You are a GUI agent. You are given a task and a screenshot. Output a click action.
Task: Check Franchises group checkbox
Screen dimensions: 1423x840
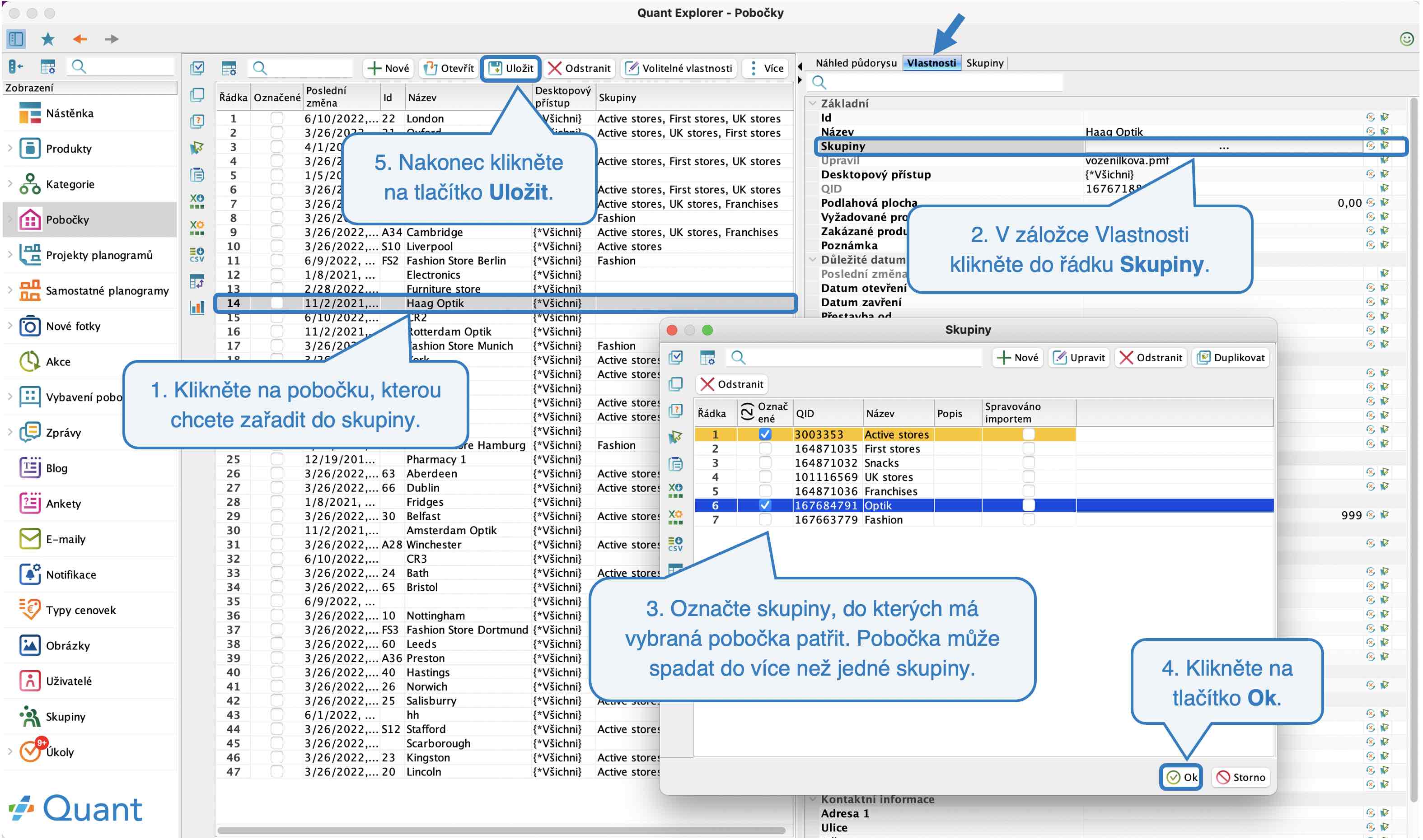[x=765, y=491]
